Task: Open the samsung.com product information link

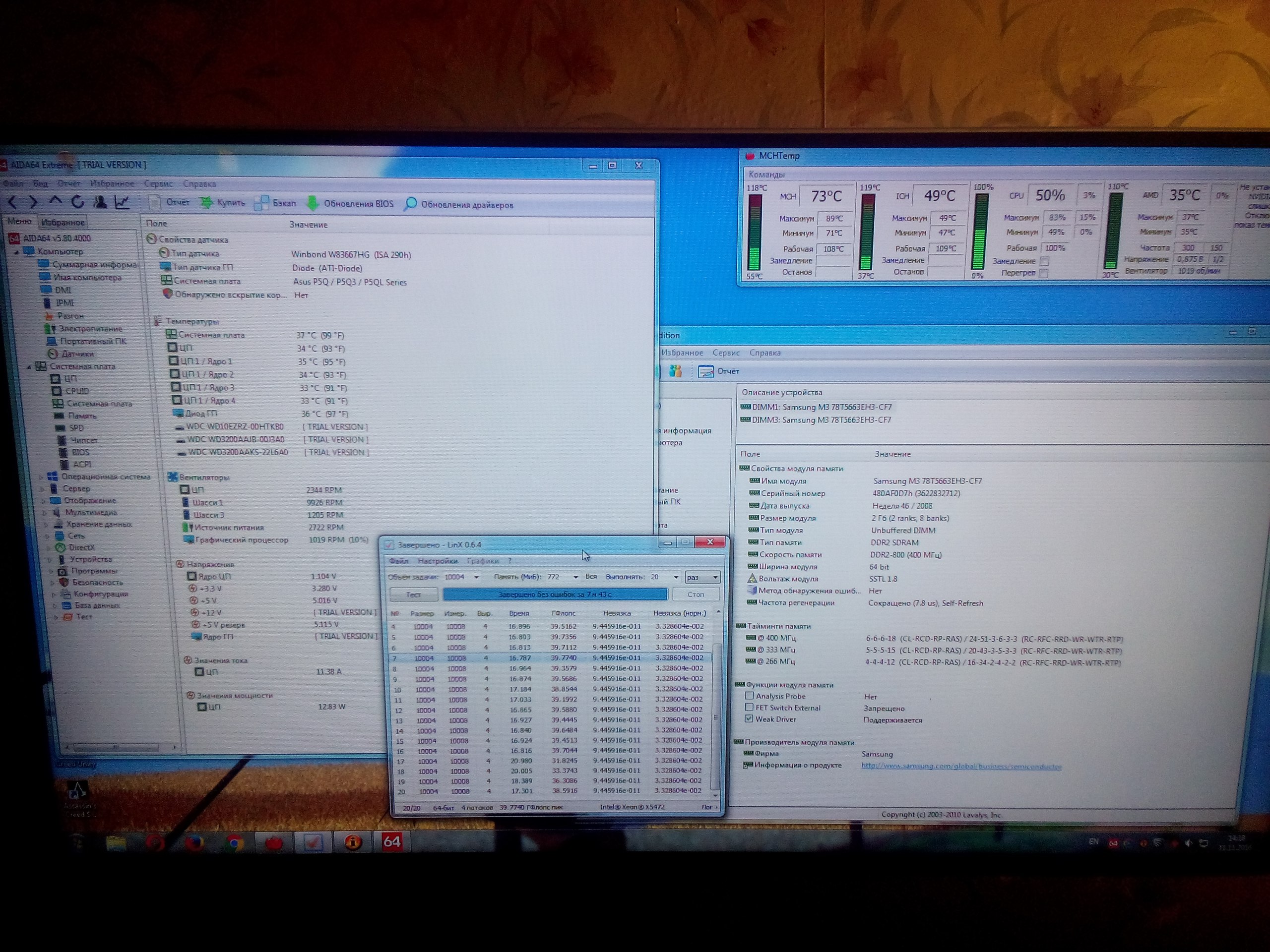Action: tap(961, 766)
